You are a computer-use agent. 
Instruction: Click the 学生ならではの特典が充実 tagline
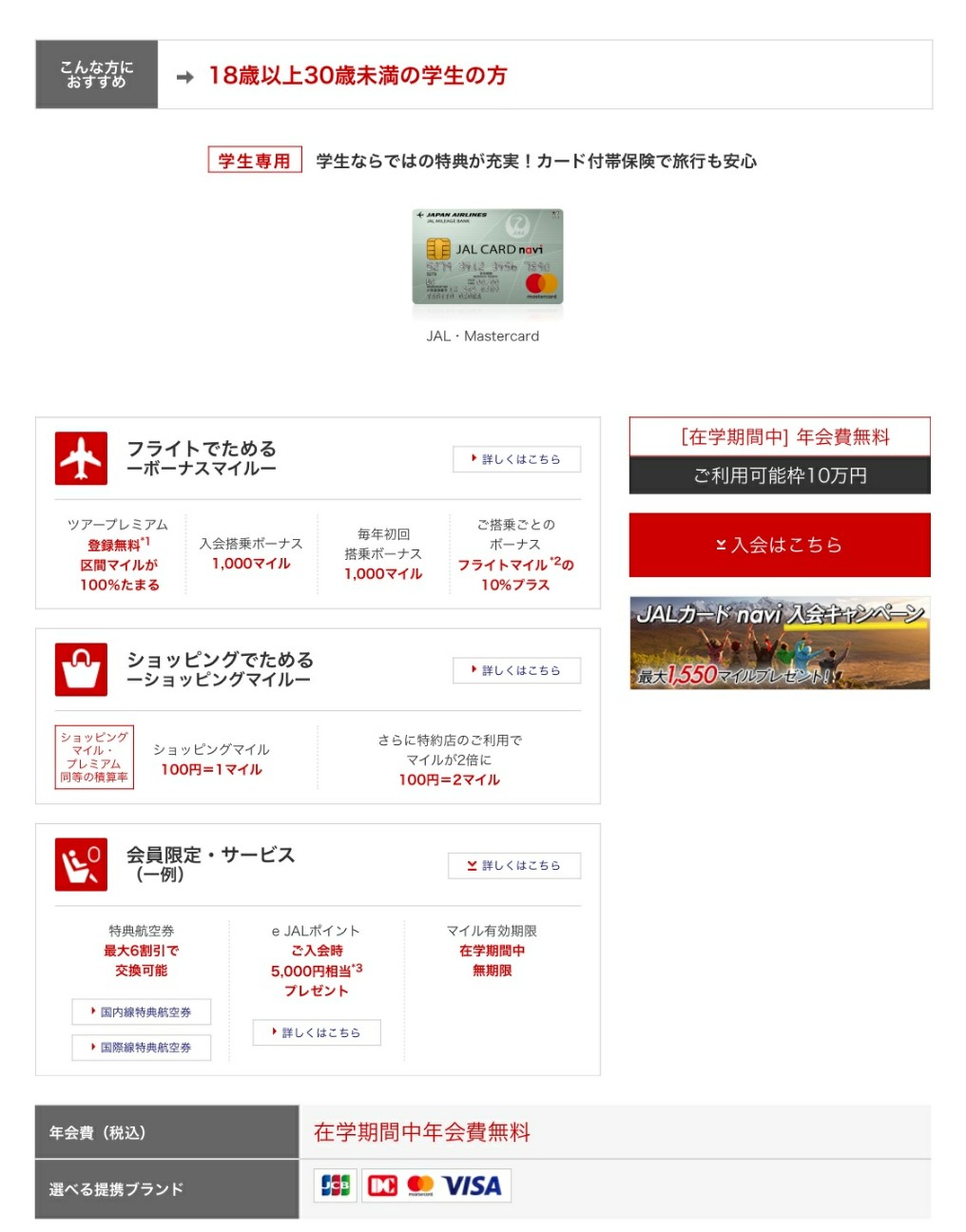tap(536, 162)
